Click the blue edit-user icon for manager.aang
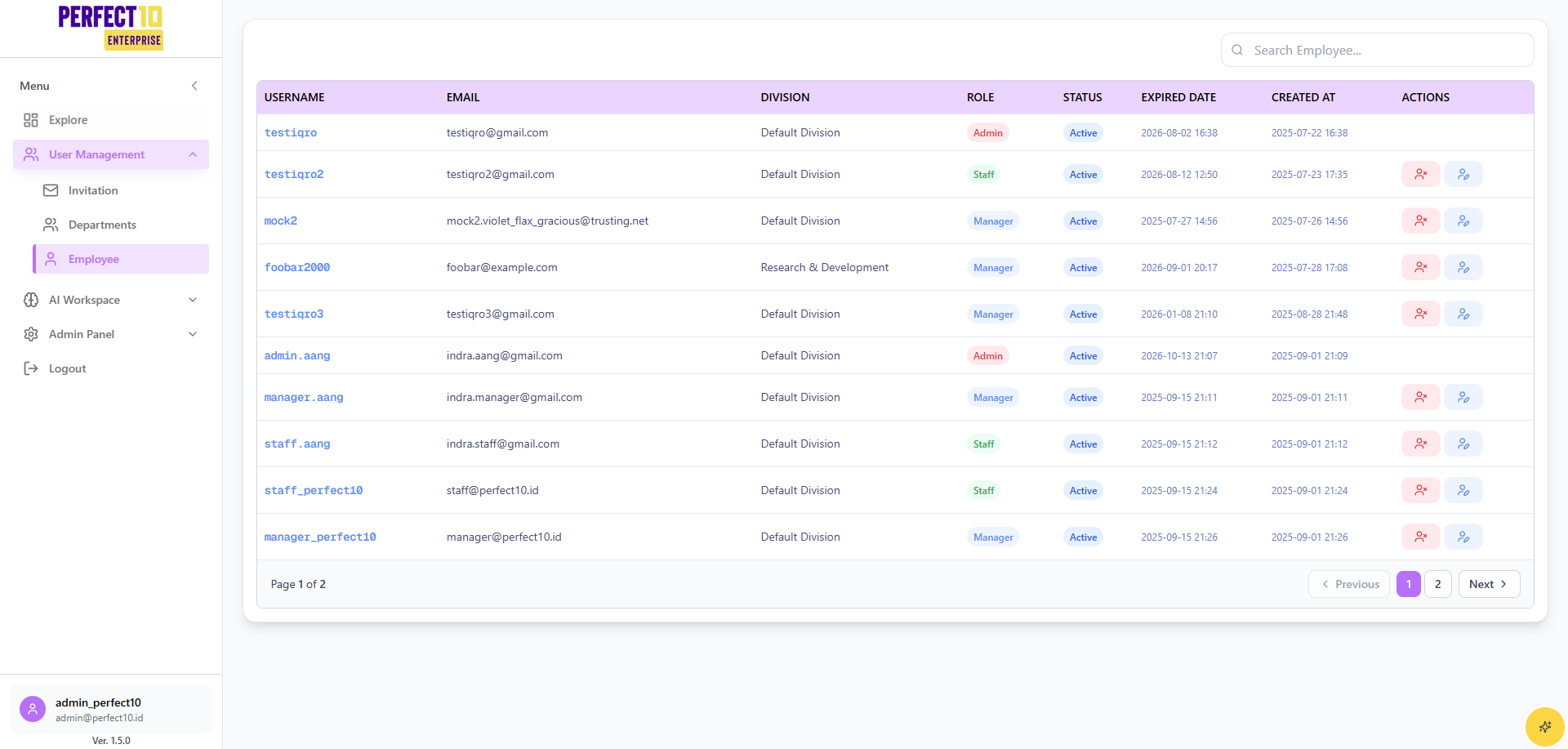Screen dimensions: 1568x749 click(1463, 397)
